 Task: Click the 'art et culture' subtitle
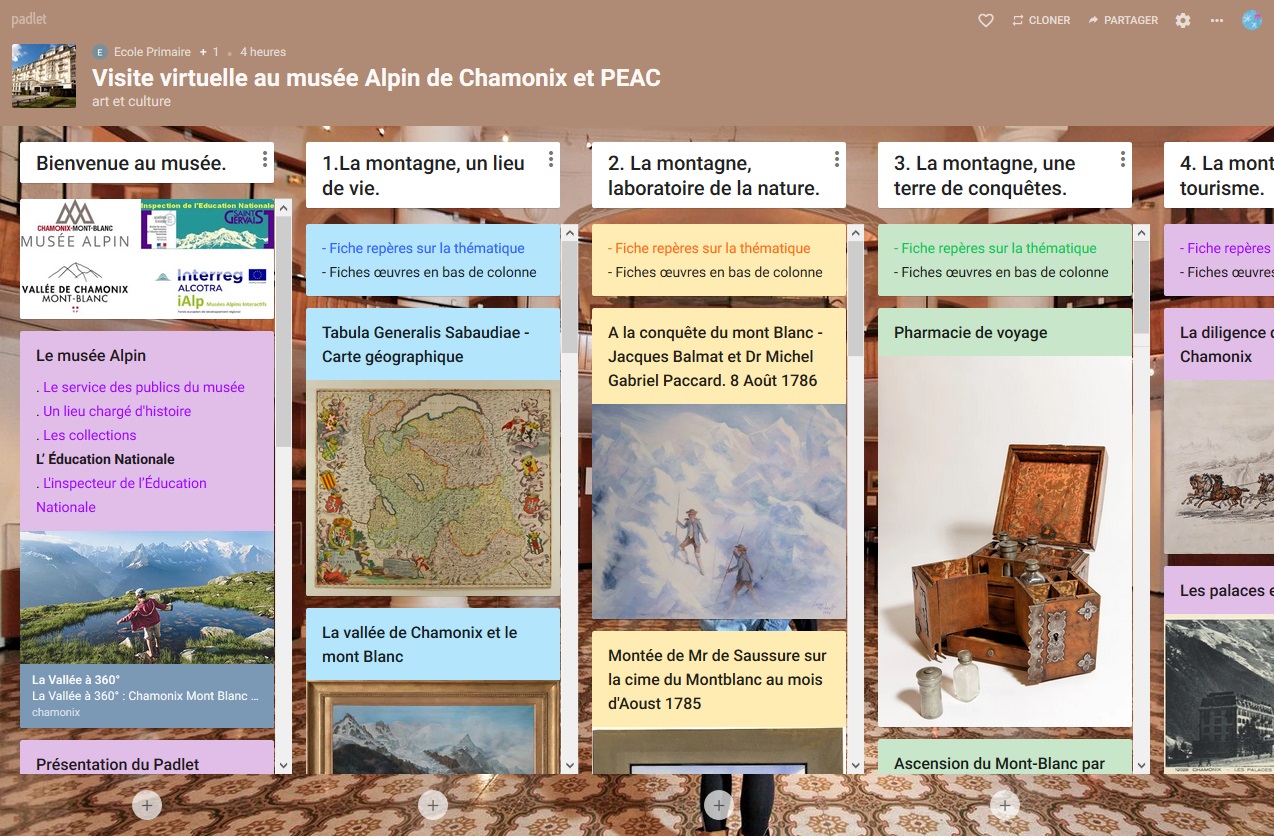[131, 101]
